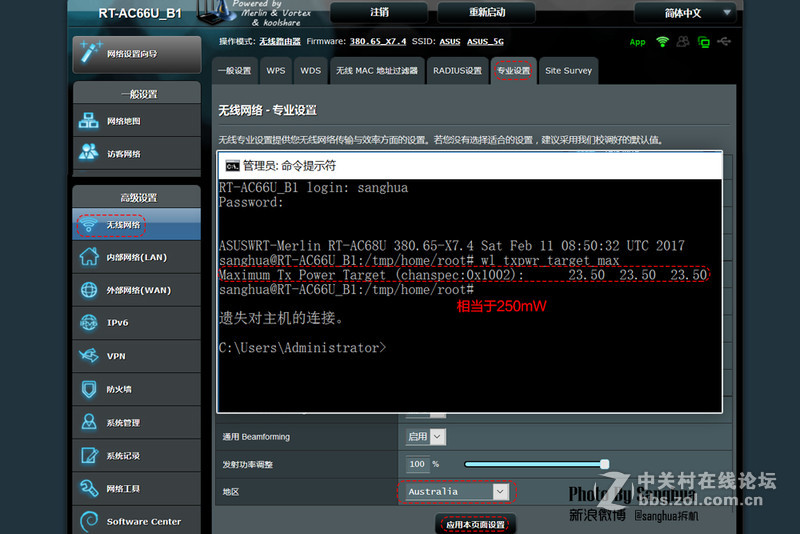
Task: Open the 380.65_X7.4 firmware link
Action: [x=378, y=41]
